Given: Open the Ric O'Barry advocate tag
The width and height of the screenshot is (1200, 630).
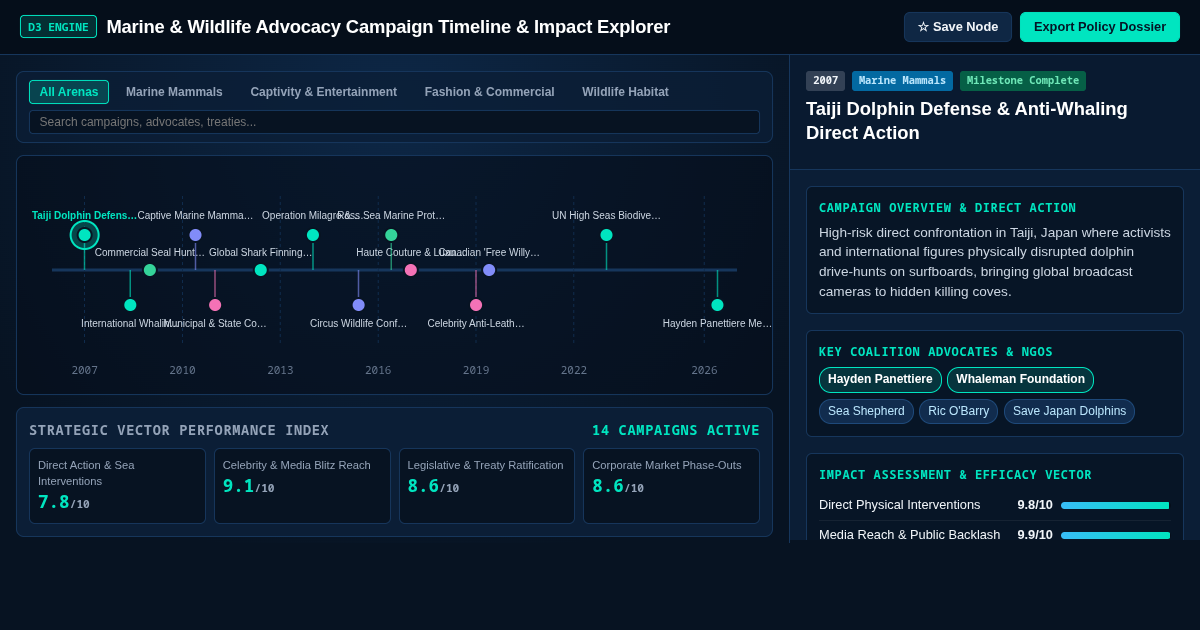Looking at the screenshot, I should pos(958,412).
